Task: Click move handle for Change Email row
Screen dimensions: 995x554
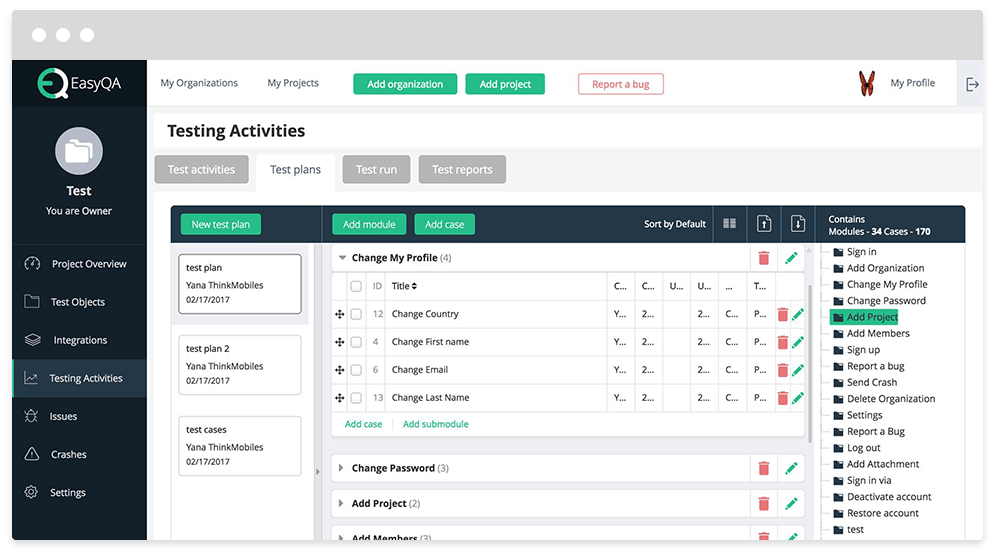Action: [x=339, y=370]
